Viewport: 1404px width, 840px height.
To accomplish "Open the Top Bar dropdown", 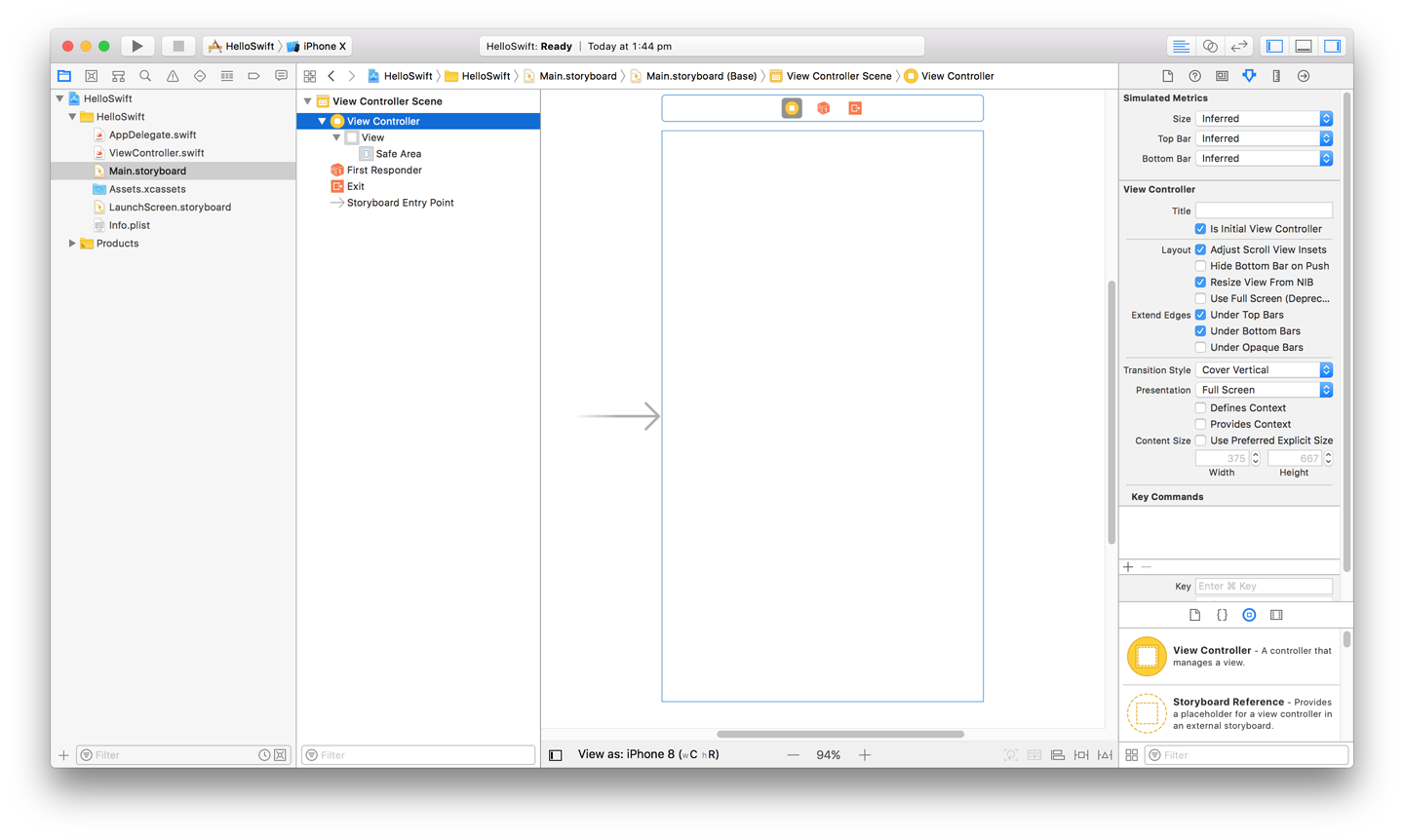I will (x=1264, y=138).
